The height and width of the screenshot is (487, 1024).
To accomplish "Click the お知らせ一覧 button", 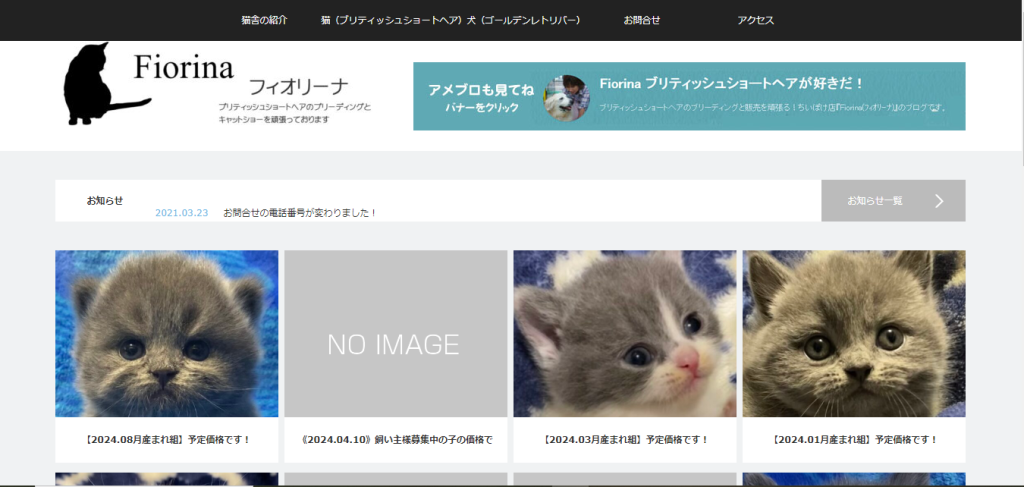I will pos(875,201).
